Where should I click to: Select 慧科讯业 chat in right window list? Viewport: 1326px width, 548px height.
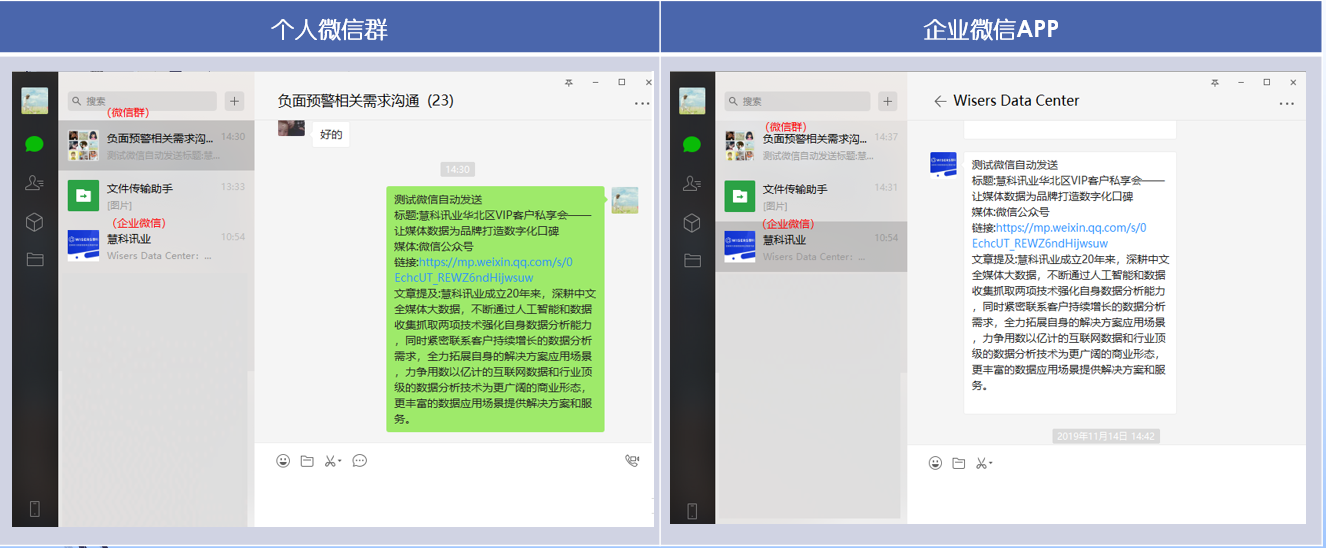[811, 246]
